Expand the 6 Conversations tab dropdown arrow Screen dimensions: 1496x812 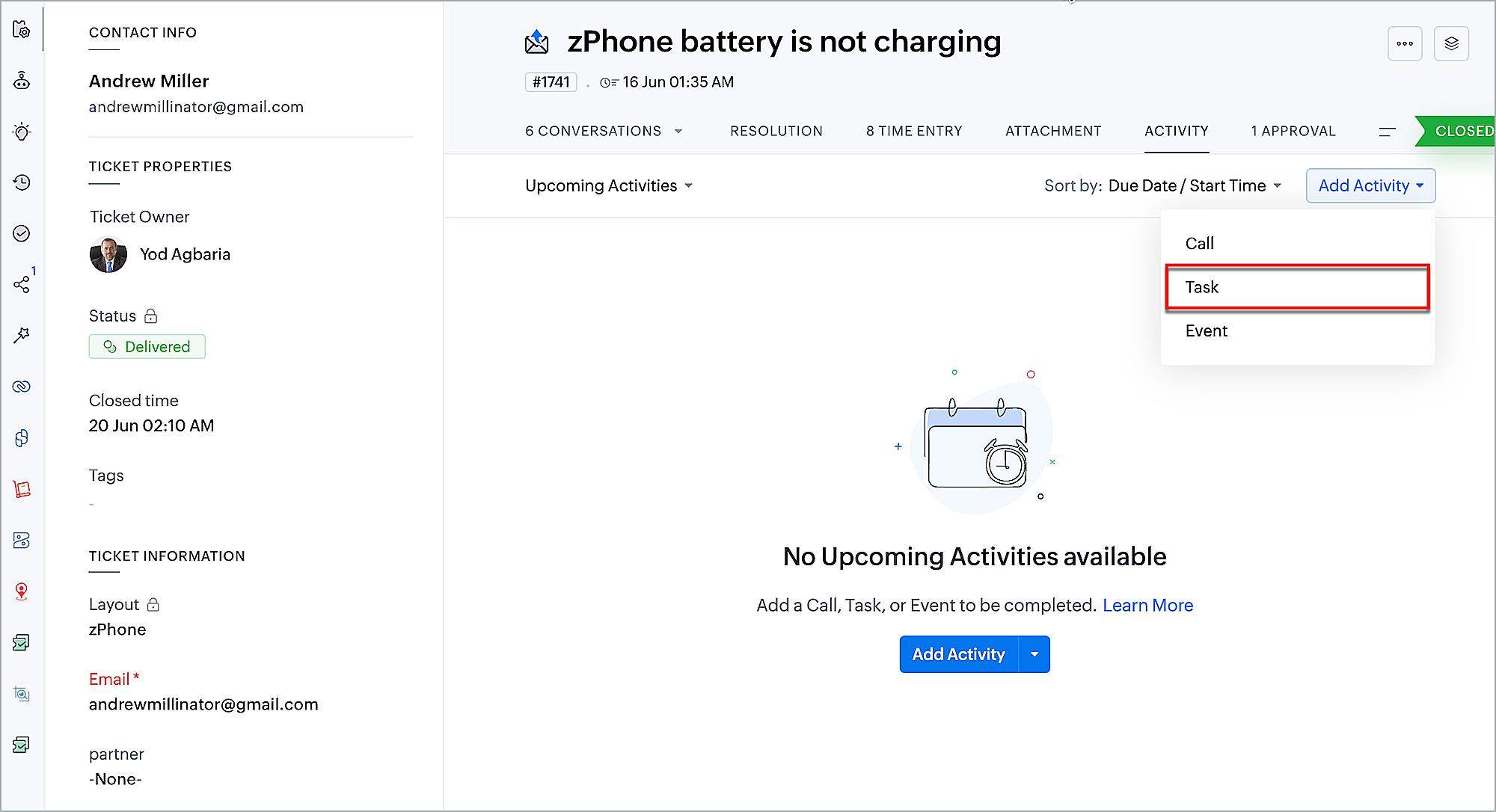tap(678, 131)
